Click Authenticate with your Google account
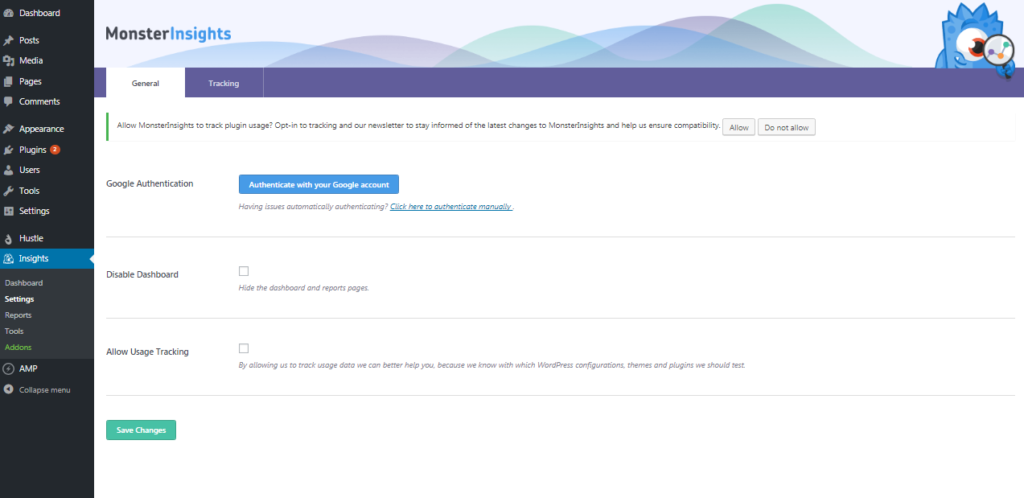Screen dimensions: 1024x498 pyautogui.click(x=319, y=185)
